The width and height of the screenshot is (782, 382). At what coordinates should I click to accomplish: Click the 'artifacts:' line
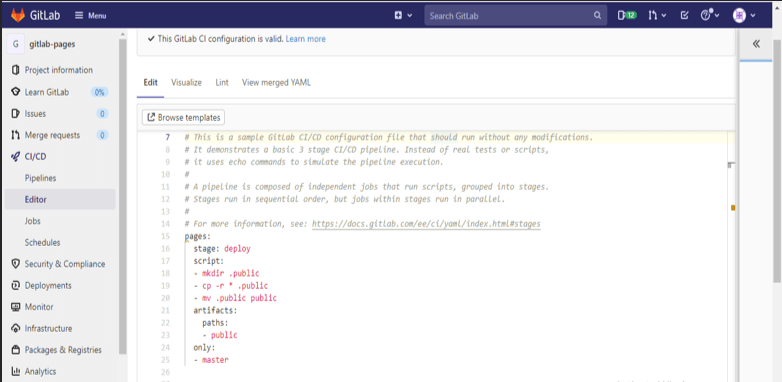coord(215,311)
